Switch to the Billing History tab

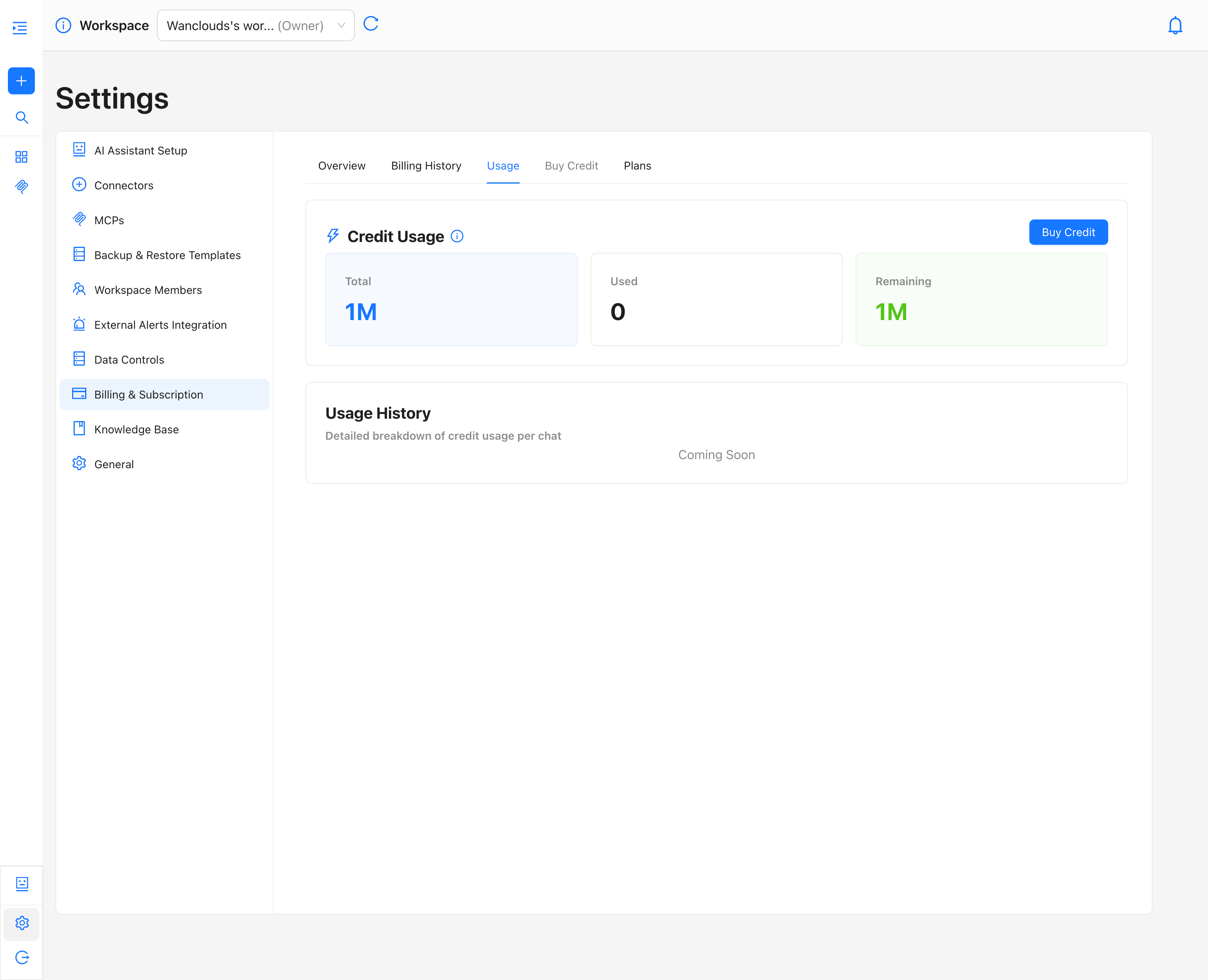click(426, 166)
